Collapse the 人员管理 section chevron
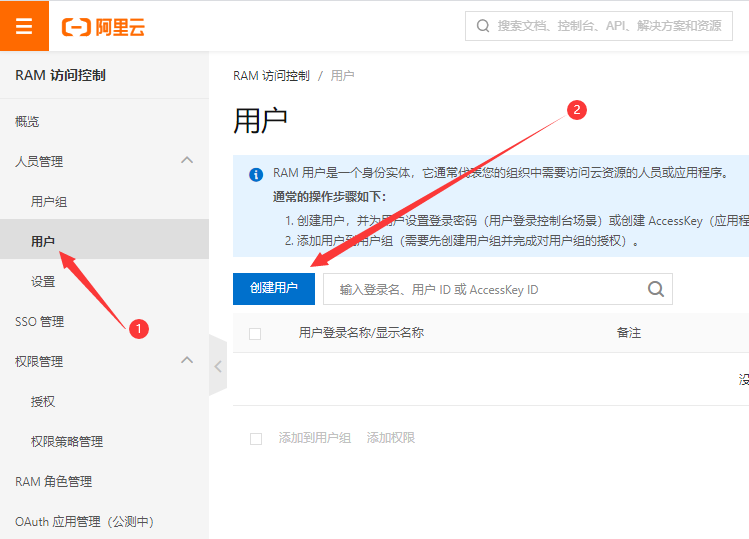749x539 pixels. (187, 161)
